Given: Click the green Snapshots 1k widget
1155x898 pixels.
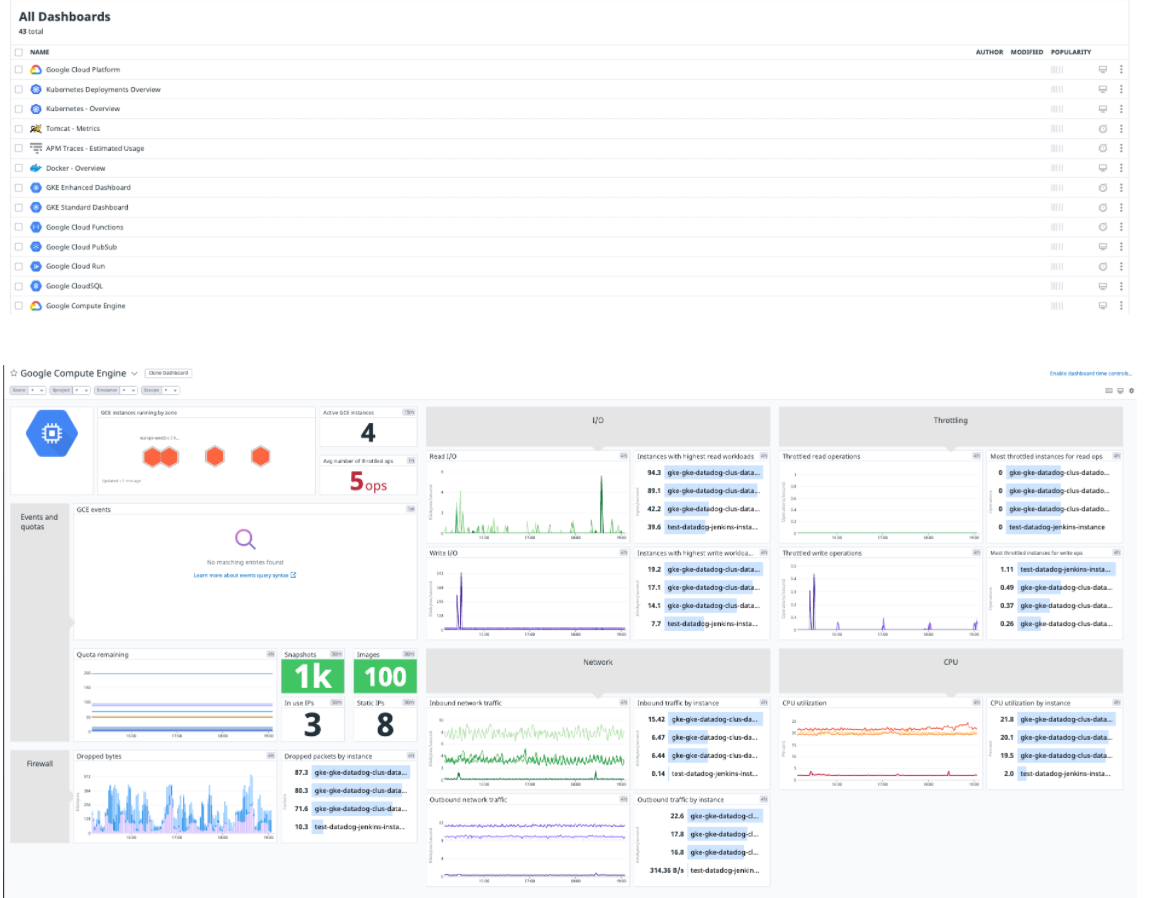Looking at the screenshot, I should (x=312, y=676).
